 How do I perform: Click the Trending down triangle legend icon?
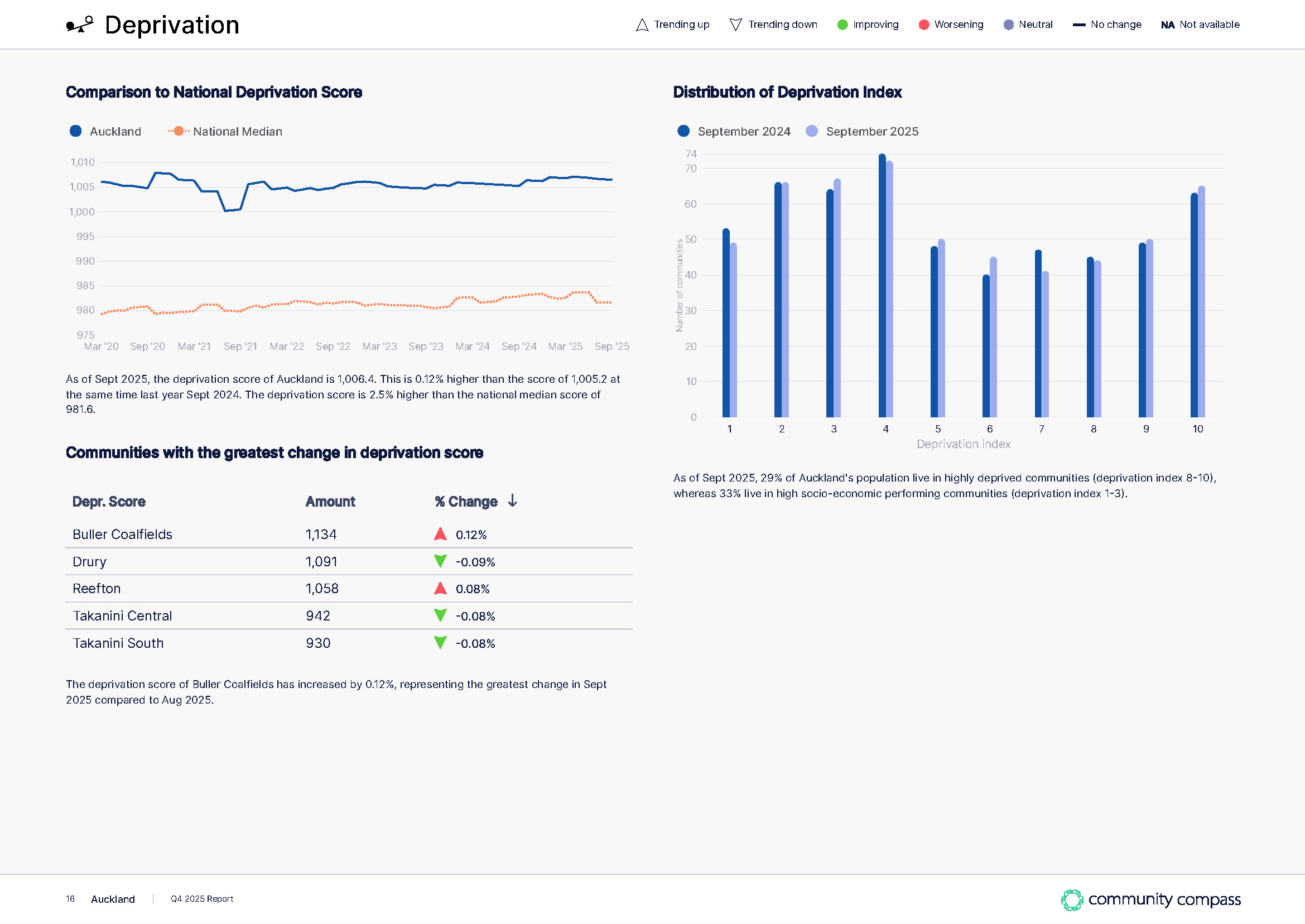pyautogui.click(x=735, y=25)
